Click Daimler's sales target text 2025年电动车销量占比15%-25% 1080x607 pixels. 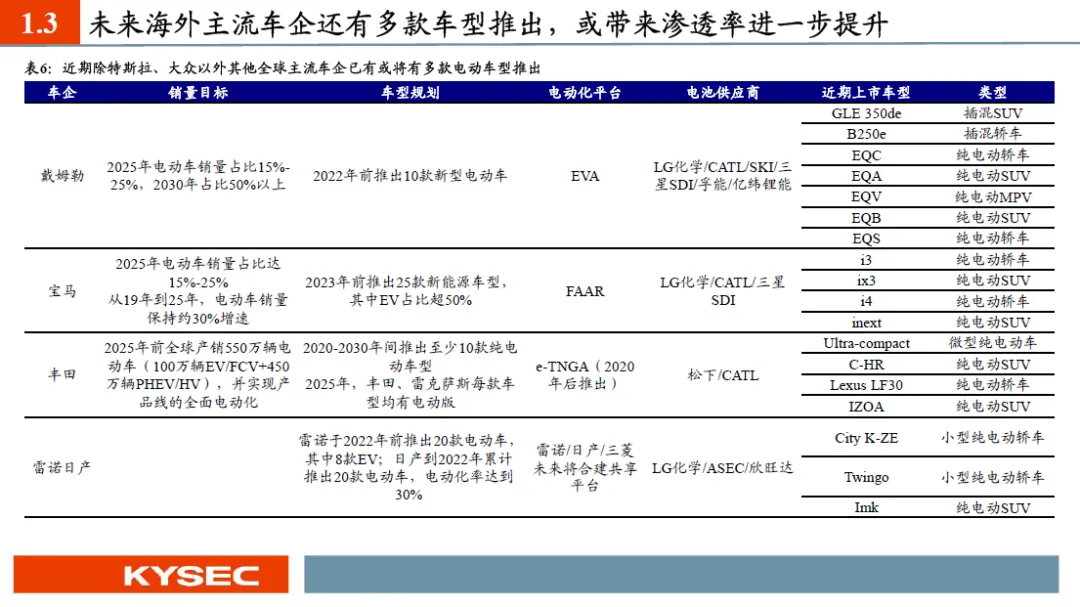198,176
